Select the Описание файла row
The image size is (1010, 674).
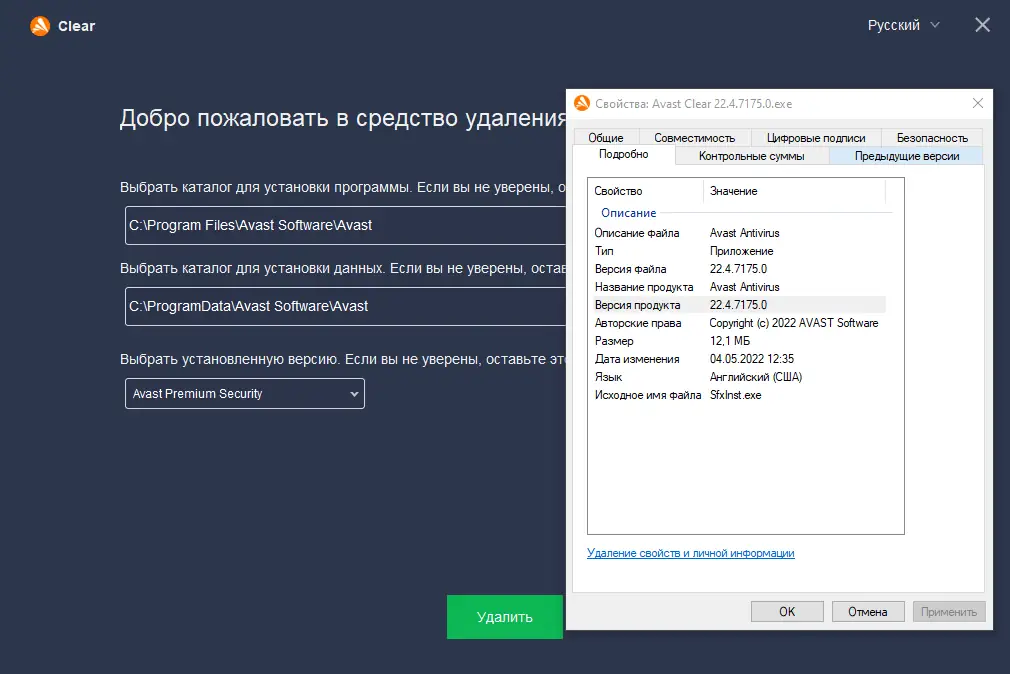click(738, 233)
